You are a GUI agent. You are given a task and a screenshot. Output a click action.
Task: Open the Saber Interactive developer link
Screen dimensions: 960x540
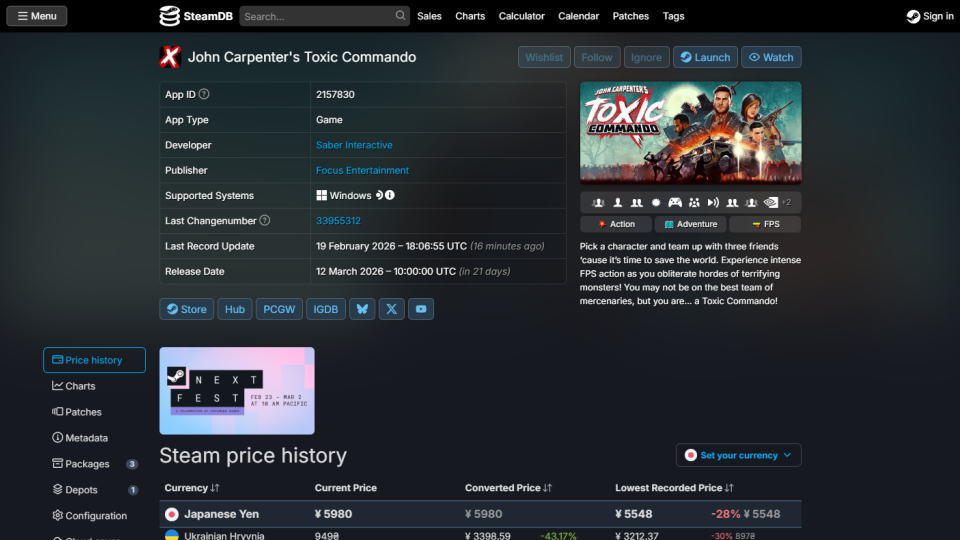pos(354,145)
